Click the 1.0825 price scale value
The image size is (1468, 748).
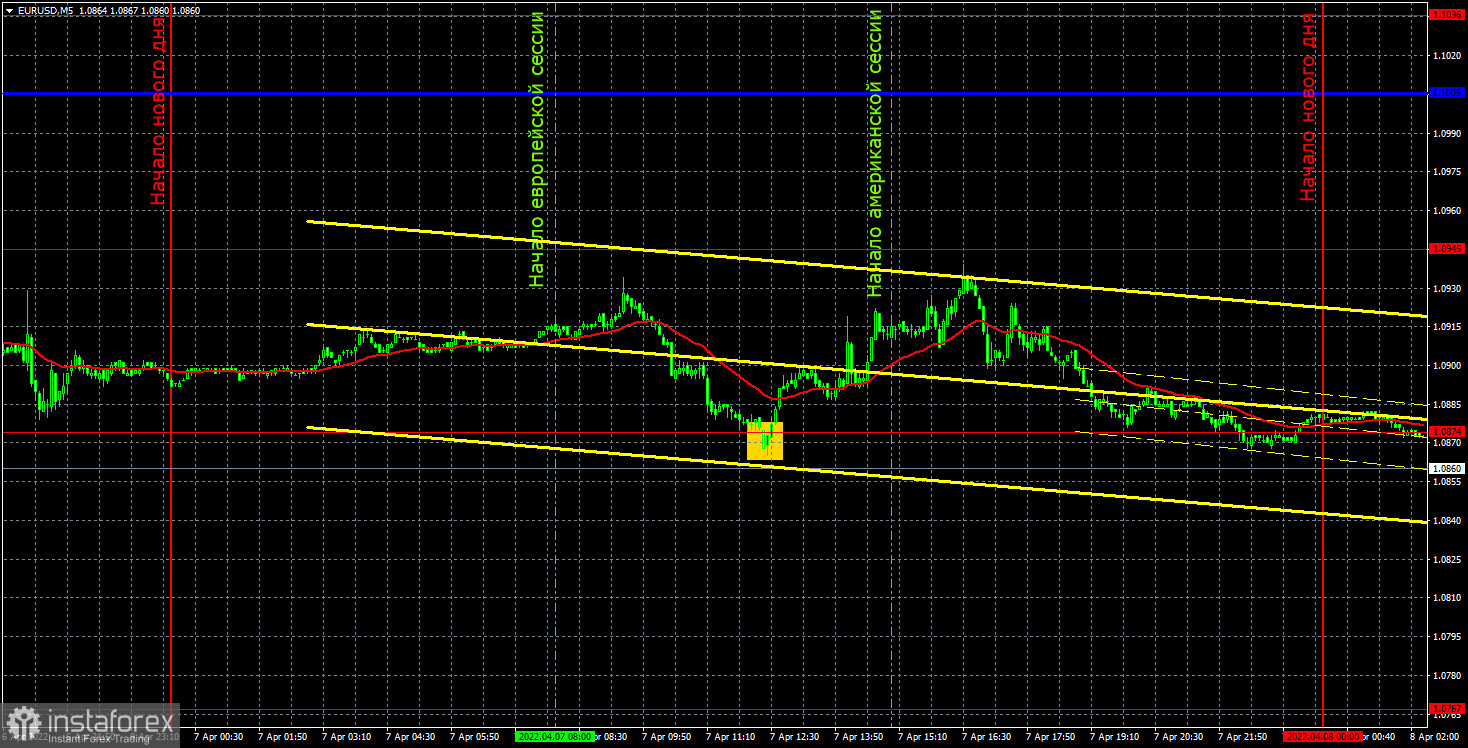[x=1446, y=560]
